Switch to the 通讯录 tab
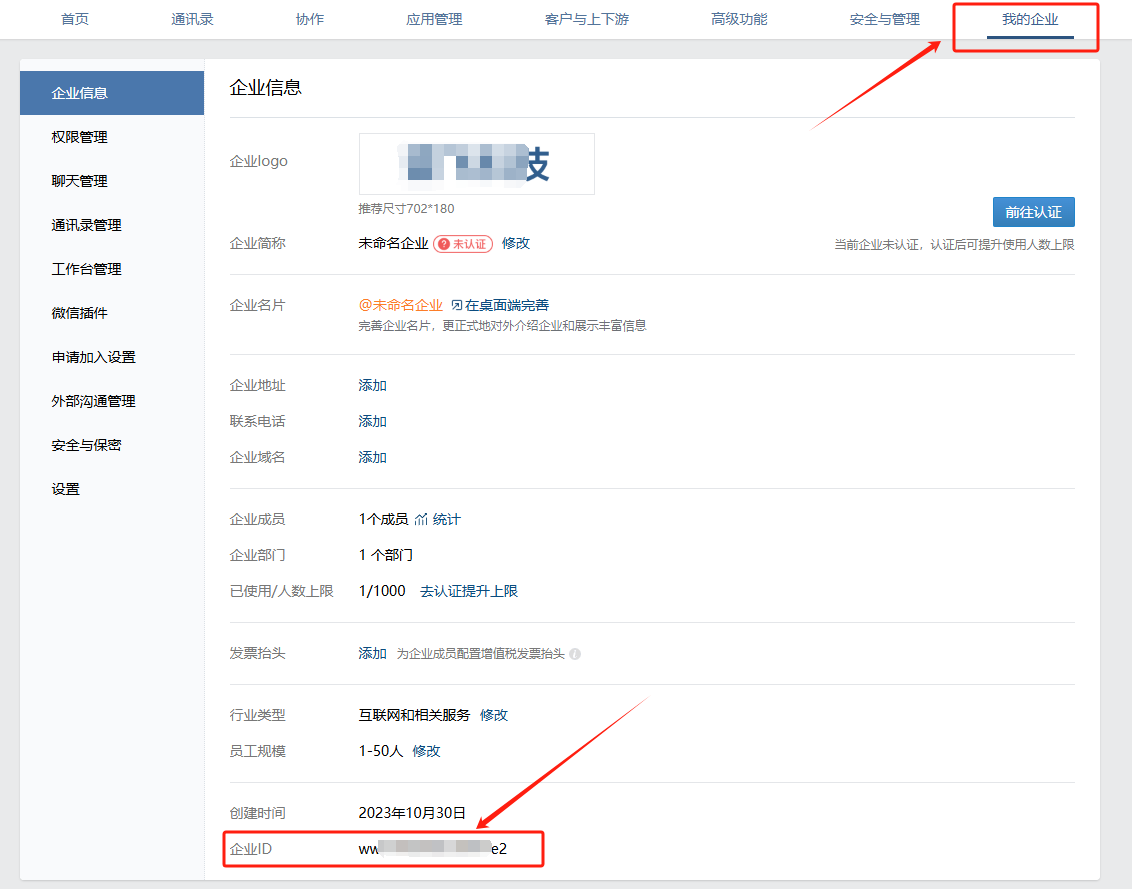Image resolution: width=1132 pixels, height=889 pixels. tap(192, 19)
